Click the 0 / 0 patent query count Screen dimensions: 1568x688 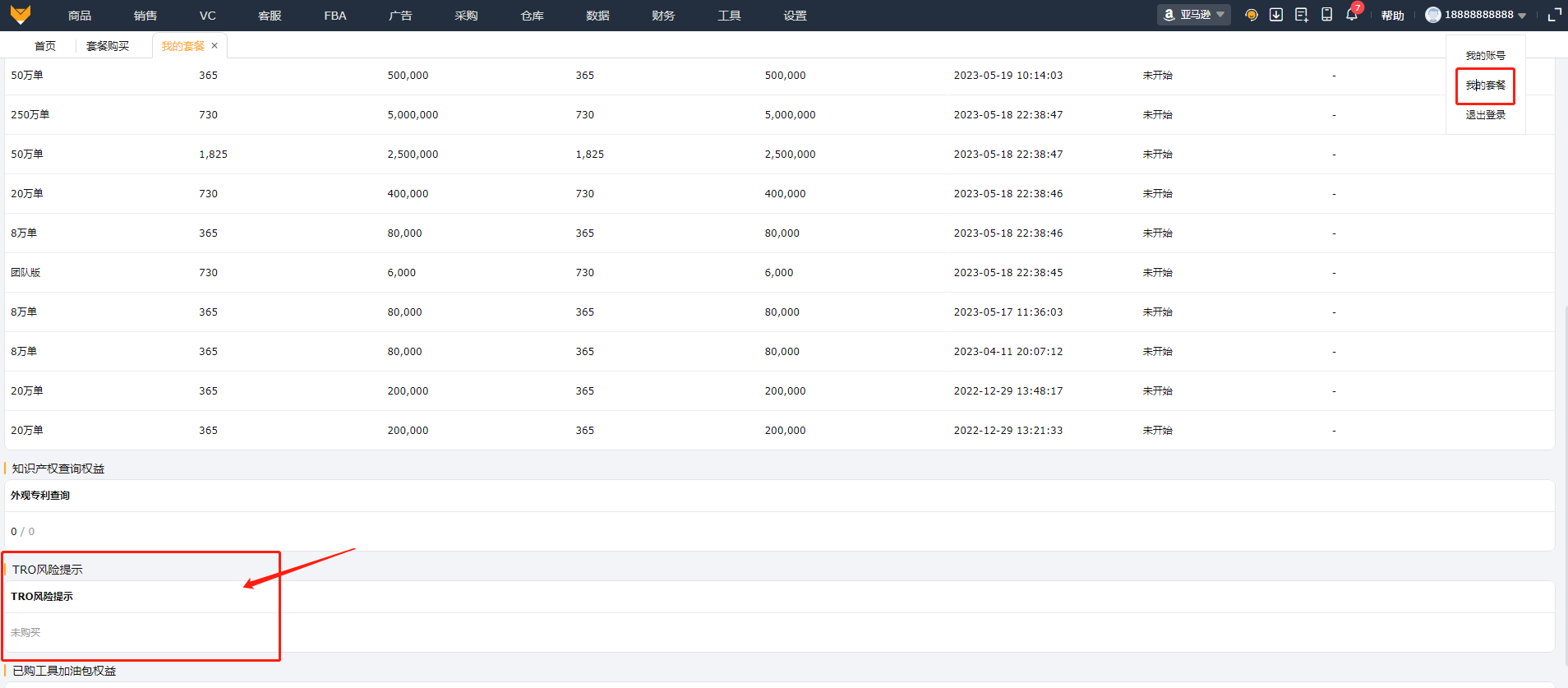23,532
